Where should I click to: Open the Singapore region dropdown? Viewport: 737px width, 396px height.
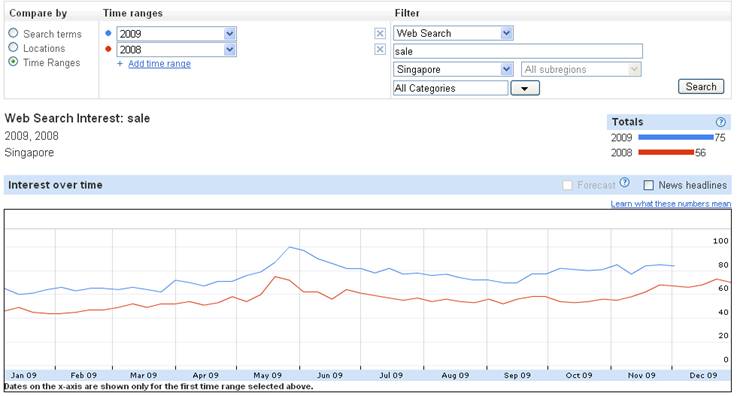(x=453, y=70)
